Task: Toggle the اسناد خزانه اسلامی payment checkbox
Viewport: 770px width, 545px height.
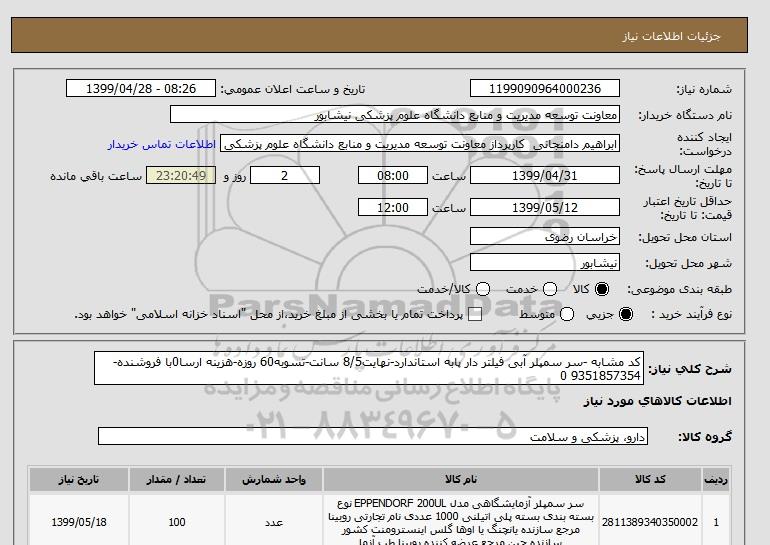Action: coord(475,315)
